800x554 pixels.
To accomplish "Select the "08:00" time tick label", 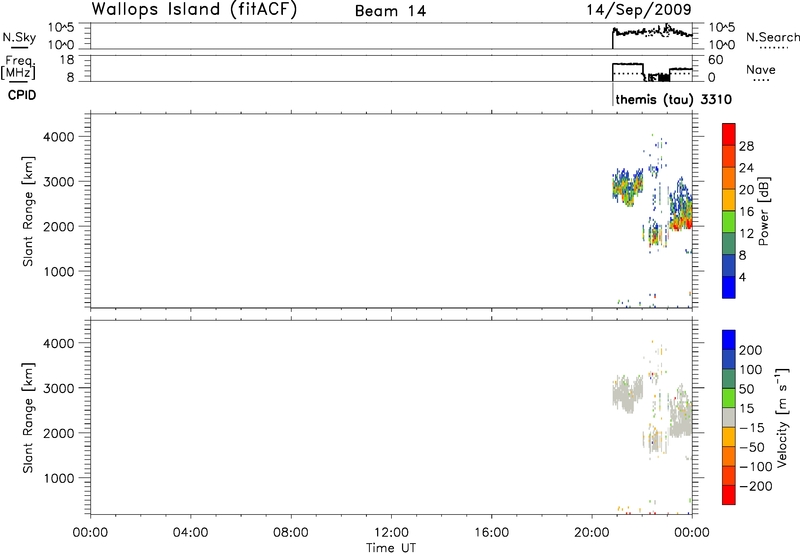I will pos(291,533).
